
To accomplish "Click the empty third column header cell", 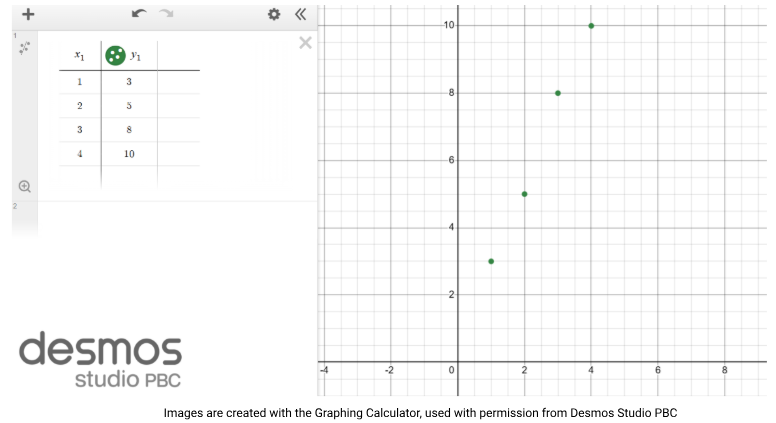I will (x=179, y=55).
